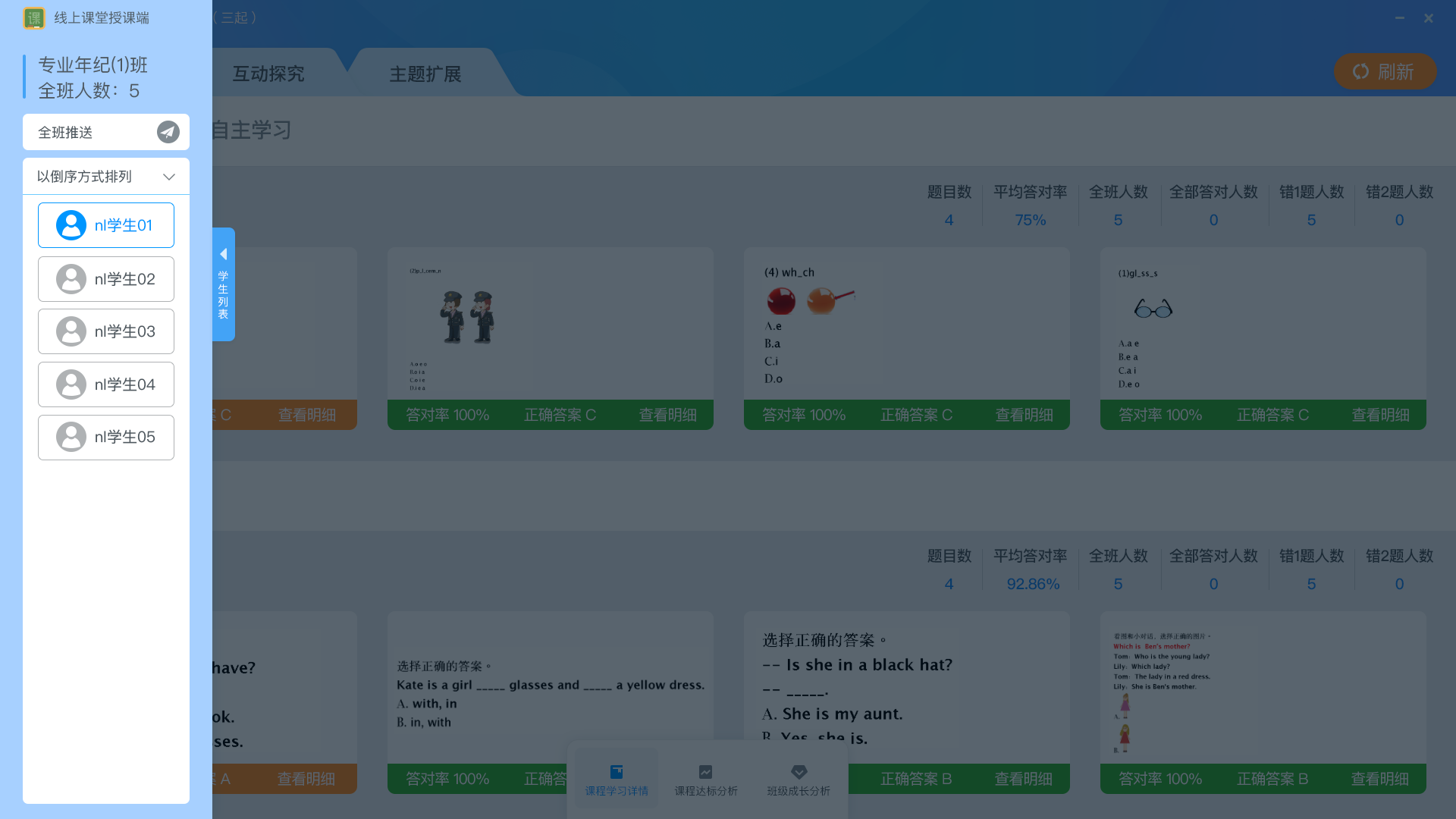Image resolution: width=1456 pixels, height=819 pixels.
Task: Click nl学生02 avatar icon
Action: [71, 279]
